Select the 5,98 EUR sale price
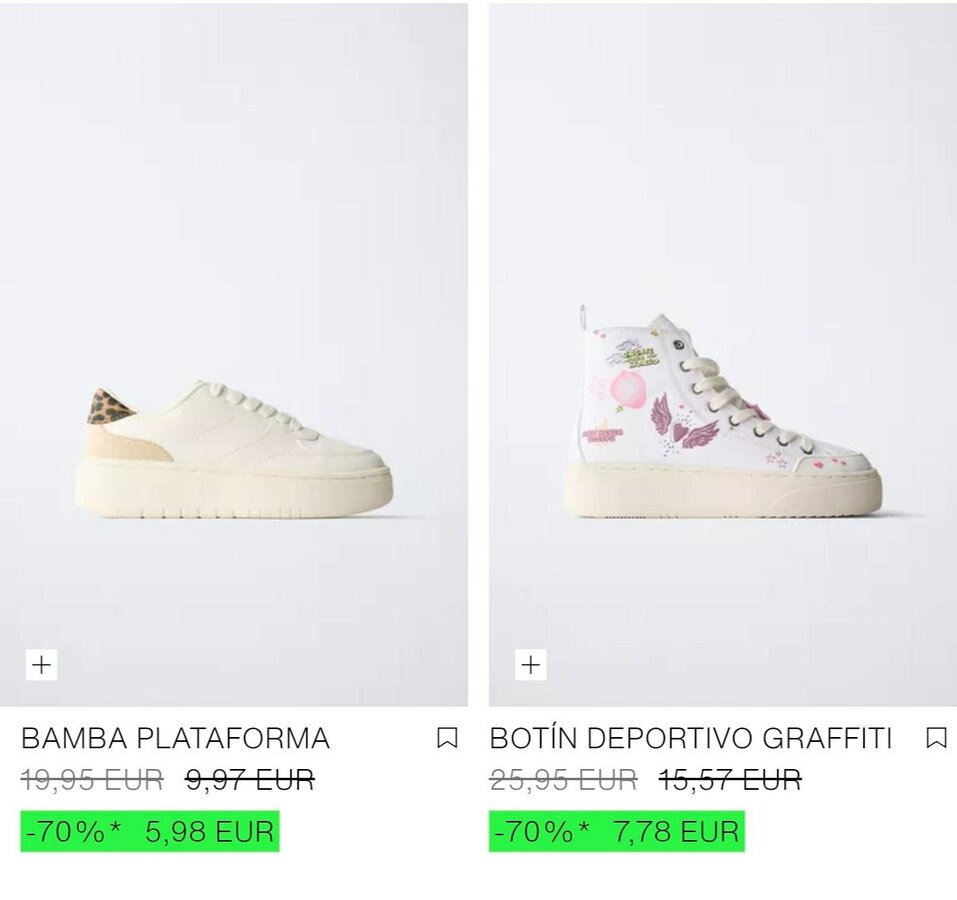 coord(210,832)
